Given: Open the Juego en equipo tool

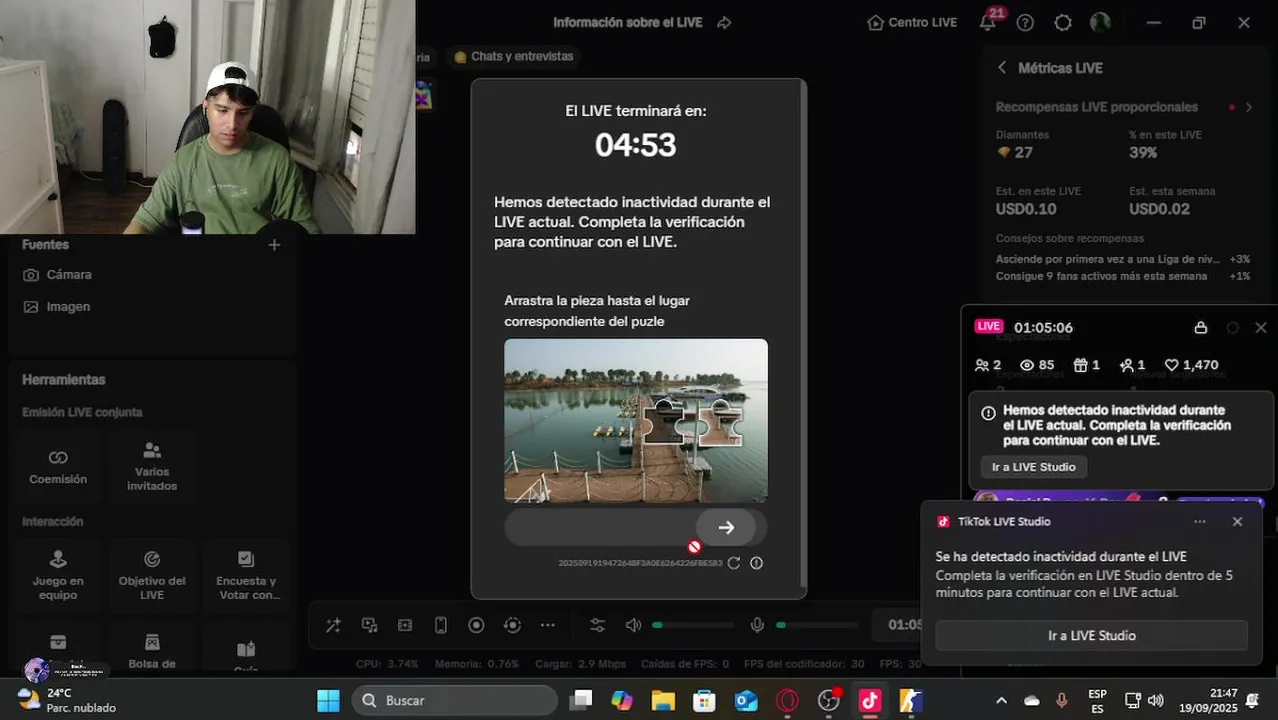Looking at the screenshot, I should click(58, 575).
